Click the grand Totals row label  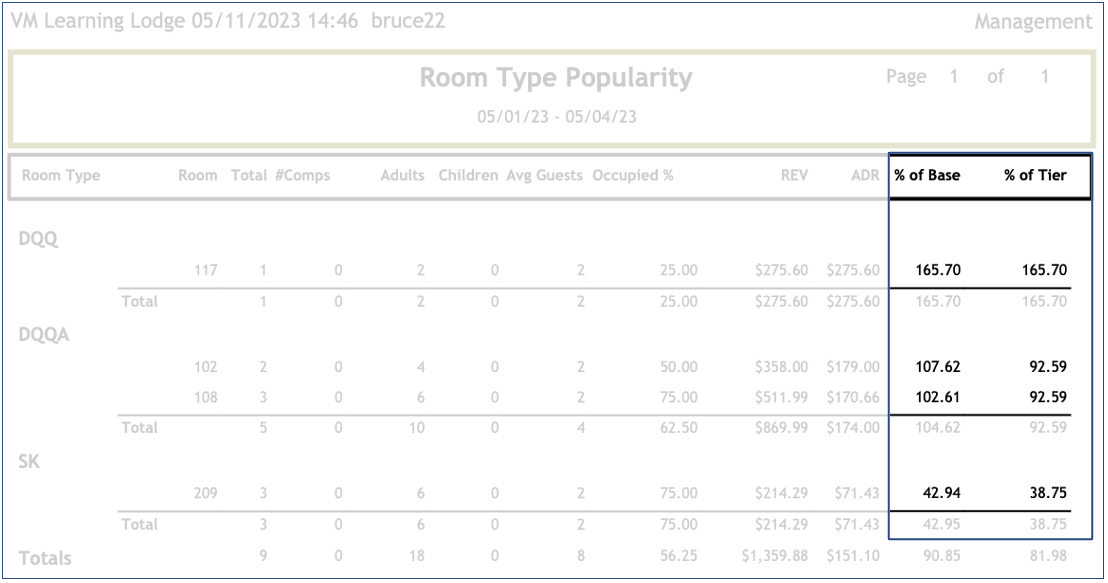click(45, 558)
